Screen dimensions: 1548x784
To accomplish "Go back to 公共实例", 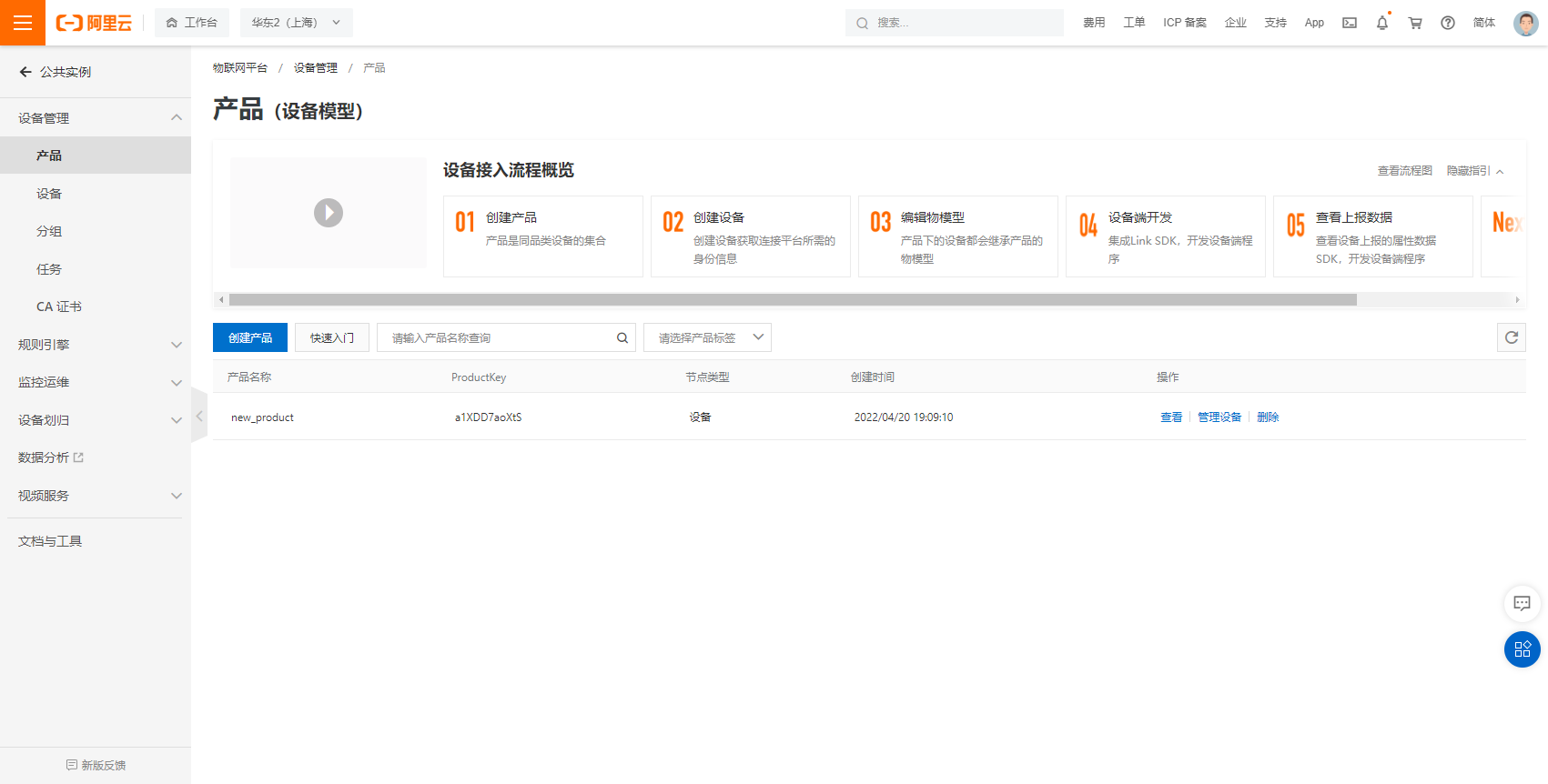I will click(56, 72).
